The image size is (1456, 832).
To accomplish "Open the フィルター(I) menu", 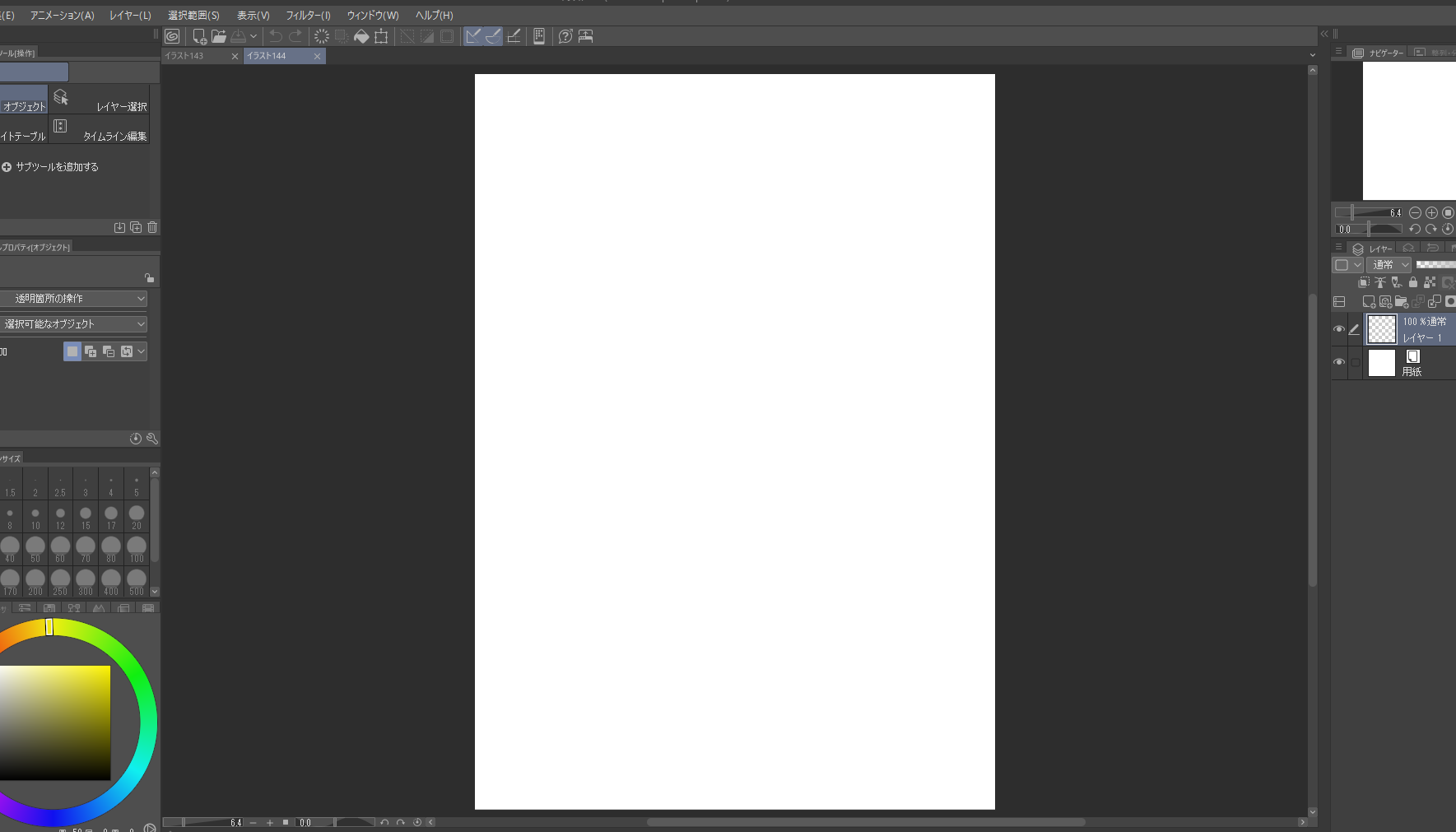I will click(308, 16).
